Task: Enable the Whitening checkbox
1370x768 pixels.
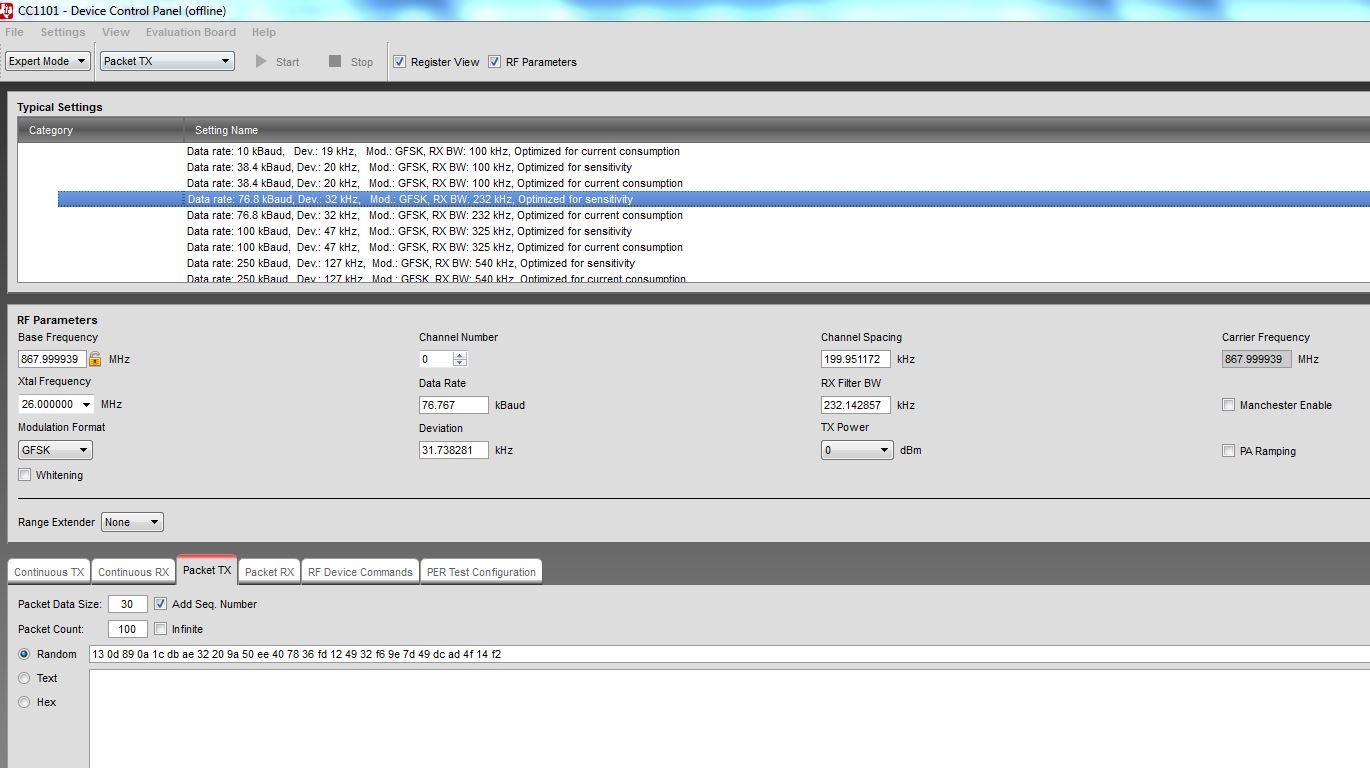Action: [x=25, y=475]
